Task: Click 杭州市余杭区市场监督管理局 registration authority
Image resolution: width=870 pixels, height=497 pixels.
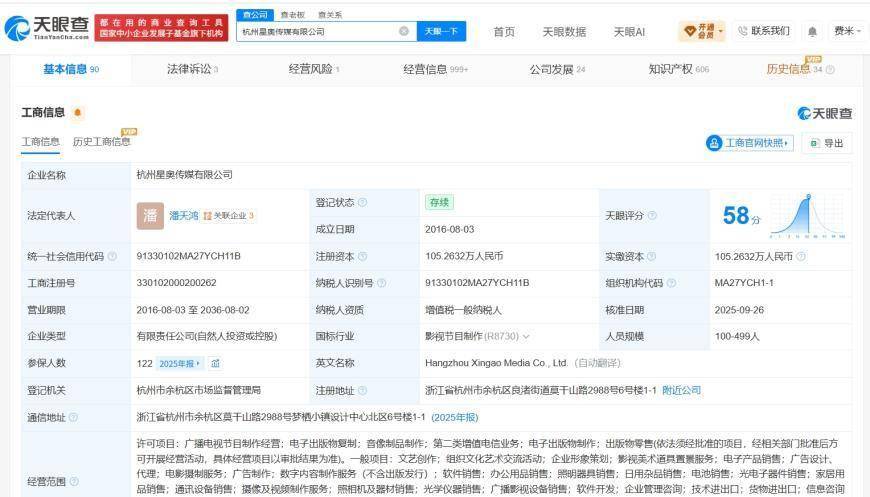Action: click(x=199, y=390)
